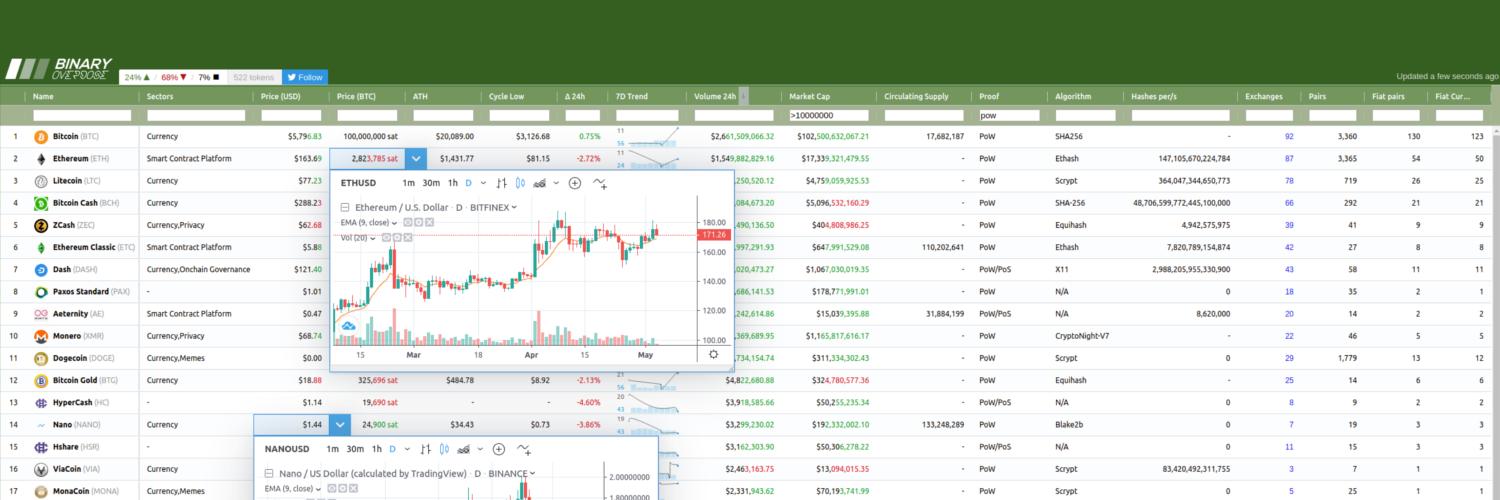The width and height of the screenshot is (1500, 500).
Task: Select bar chart style in NANOUSD chart
Action: coord(426,449)
